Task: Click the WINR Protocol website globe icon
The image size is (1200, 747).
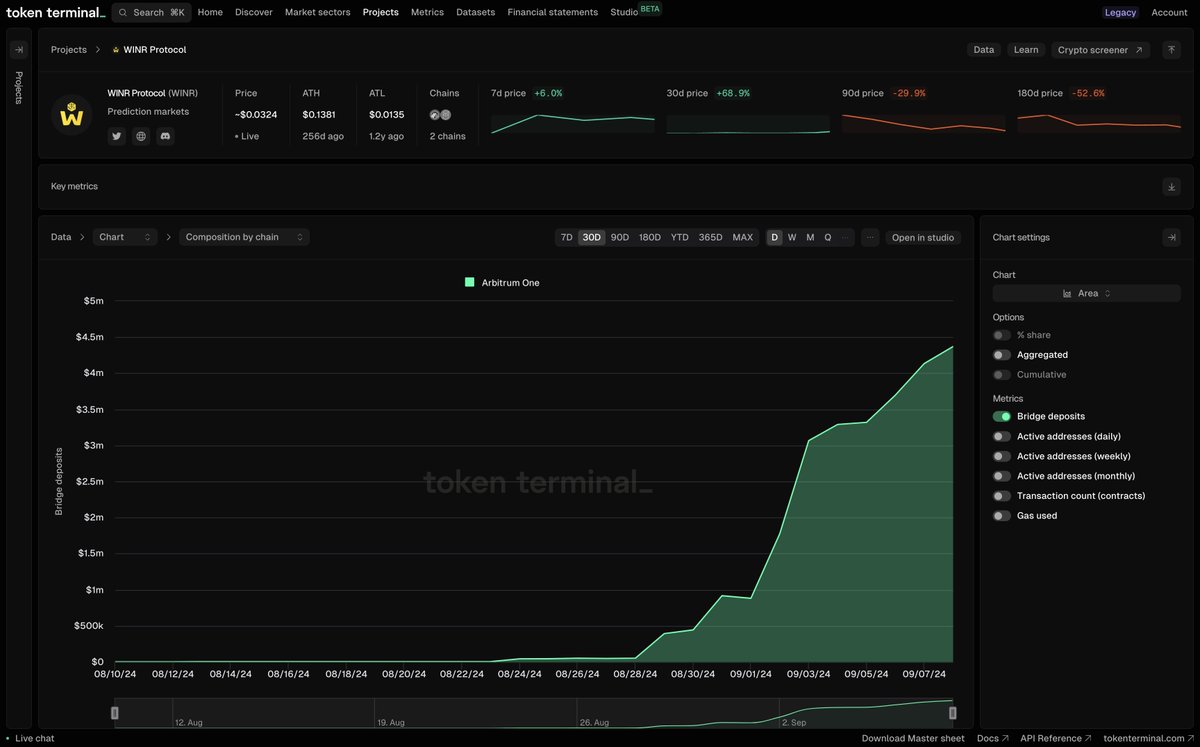Action: (x=140, y=135)
